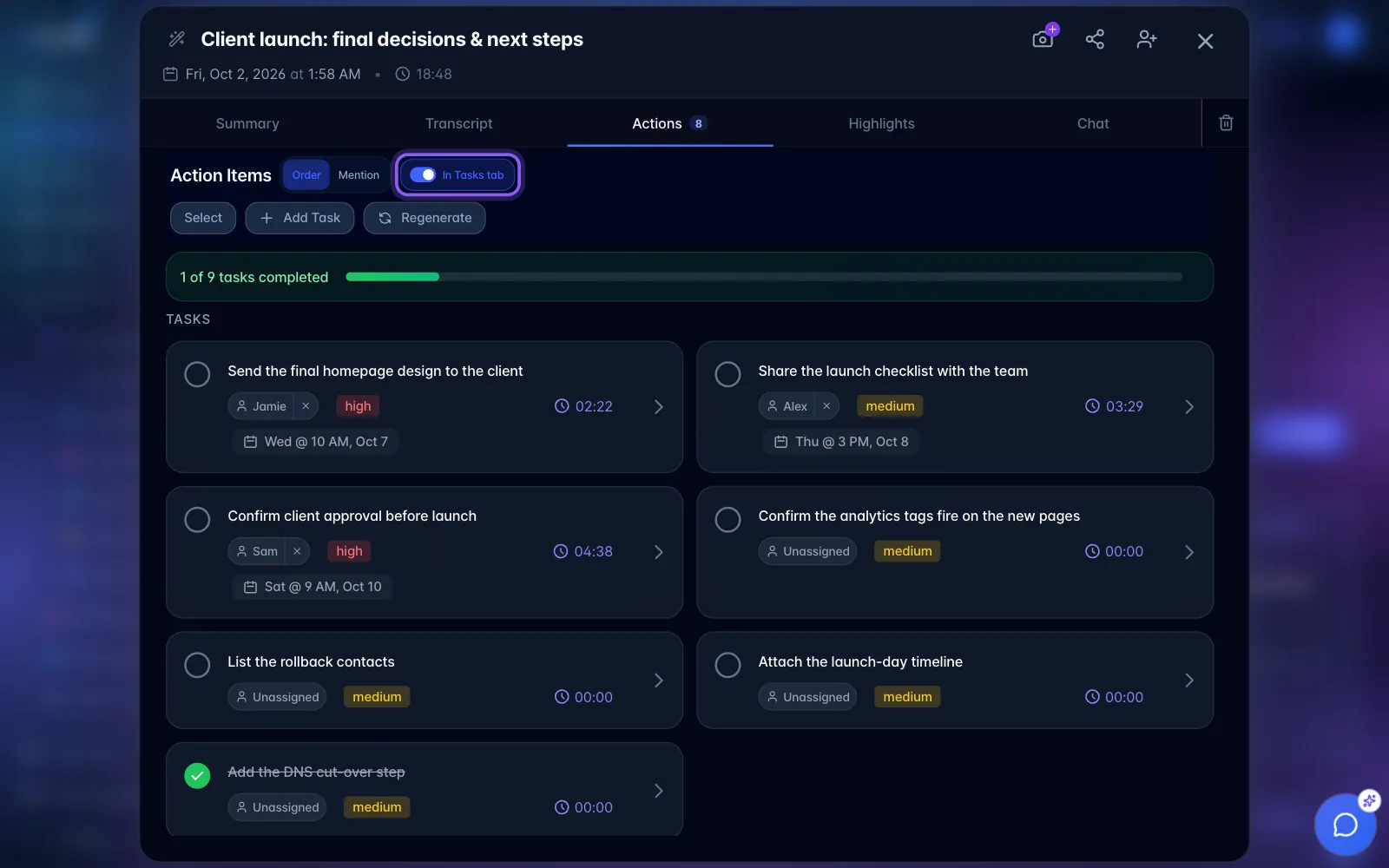The width and height of the screenshot is (1389, 868).
Task: Switch to the Summary tab
Action: tap(247, 123)
